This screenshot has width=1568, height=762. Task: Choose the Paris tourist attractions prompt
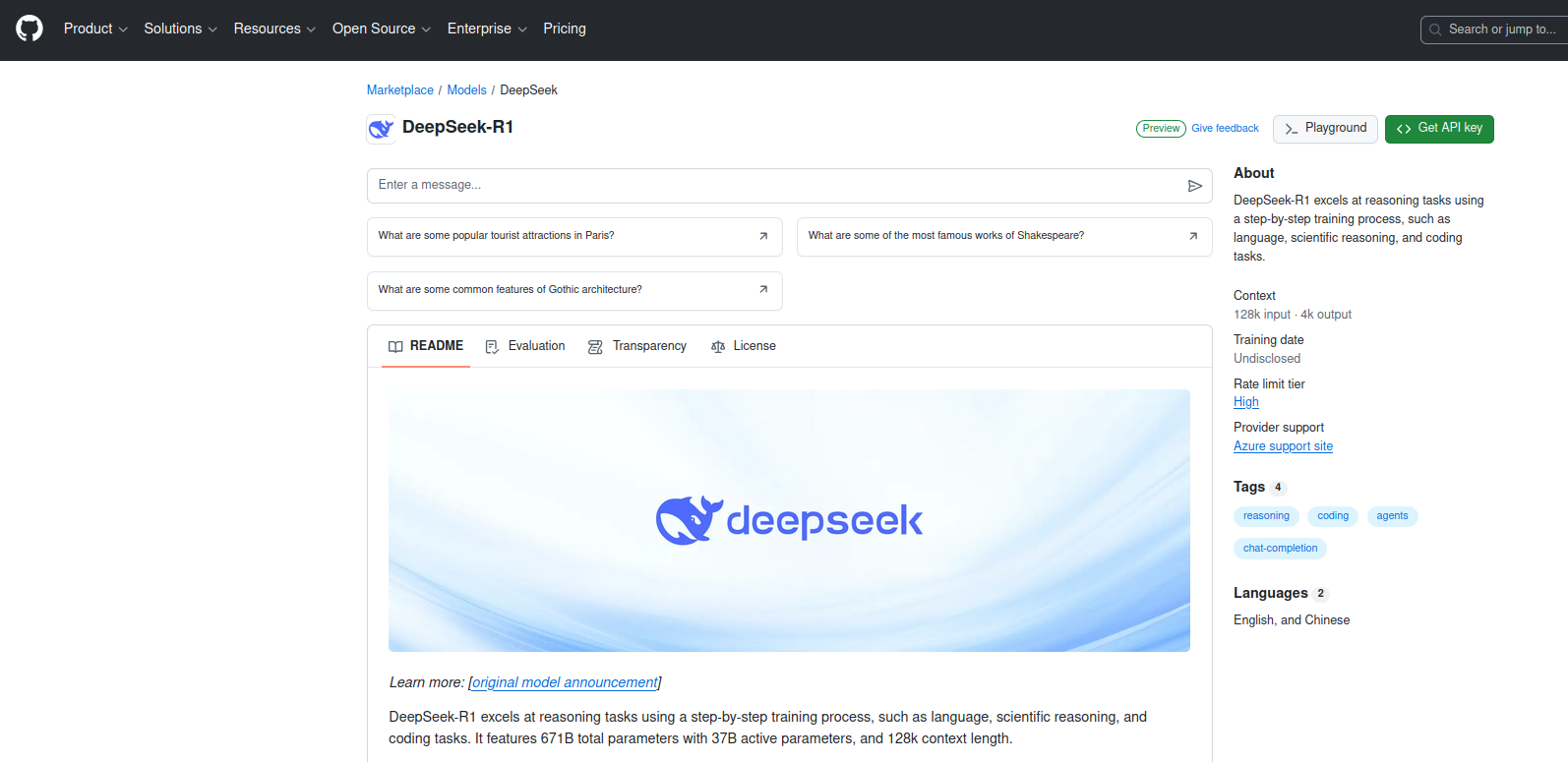coord(574,237)
